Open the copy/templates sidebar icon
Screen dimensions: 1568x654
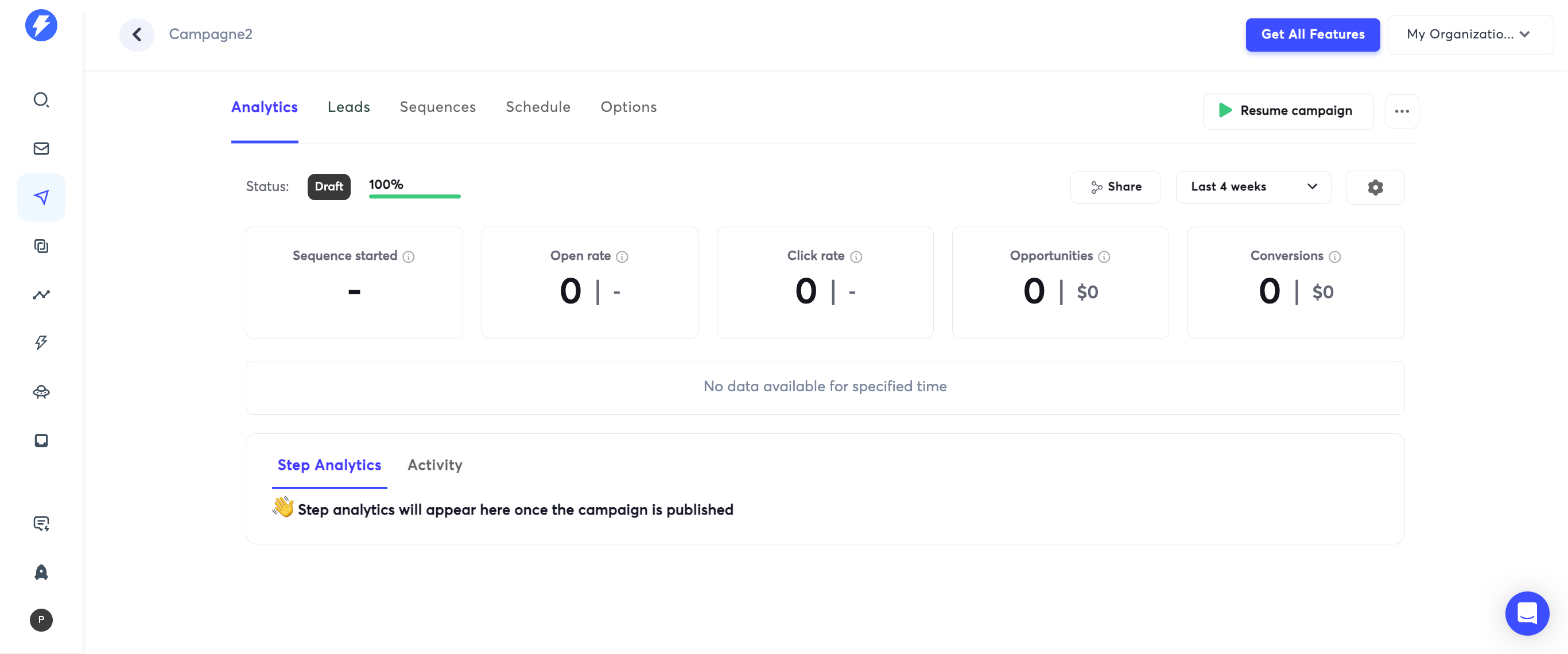click(41, 246)
